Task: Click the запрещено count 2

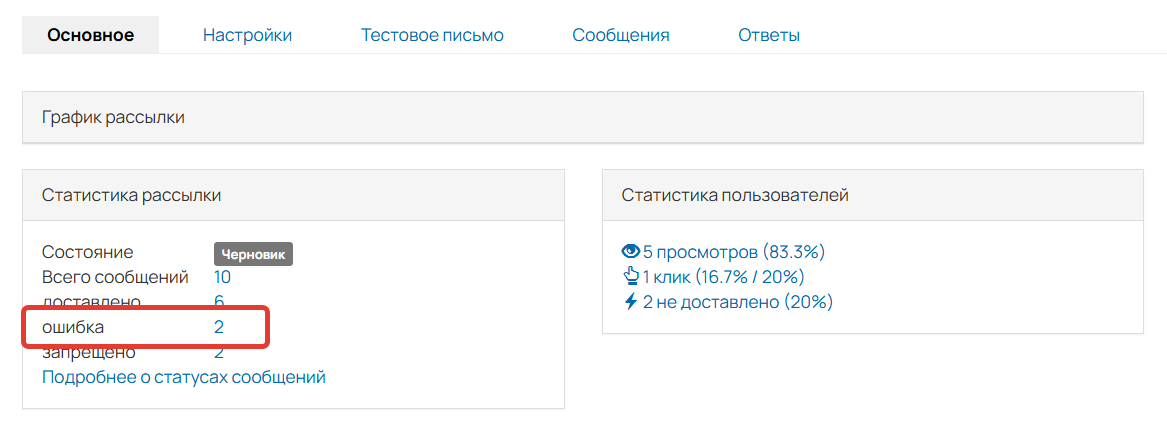Action: [219, 353]
